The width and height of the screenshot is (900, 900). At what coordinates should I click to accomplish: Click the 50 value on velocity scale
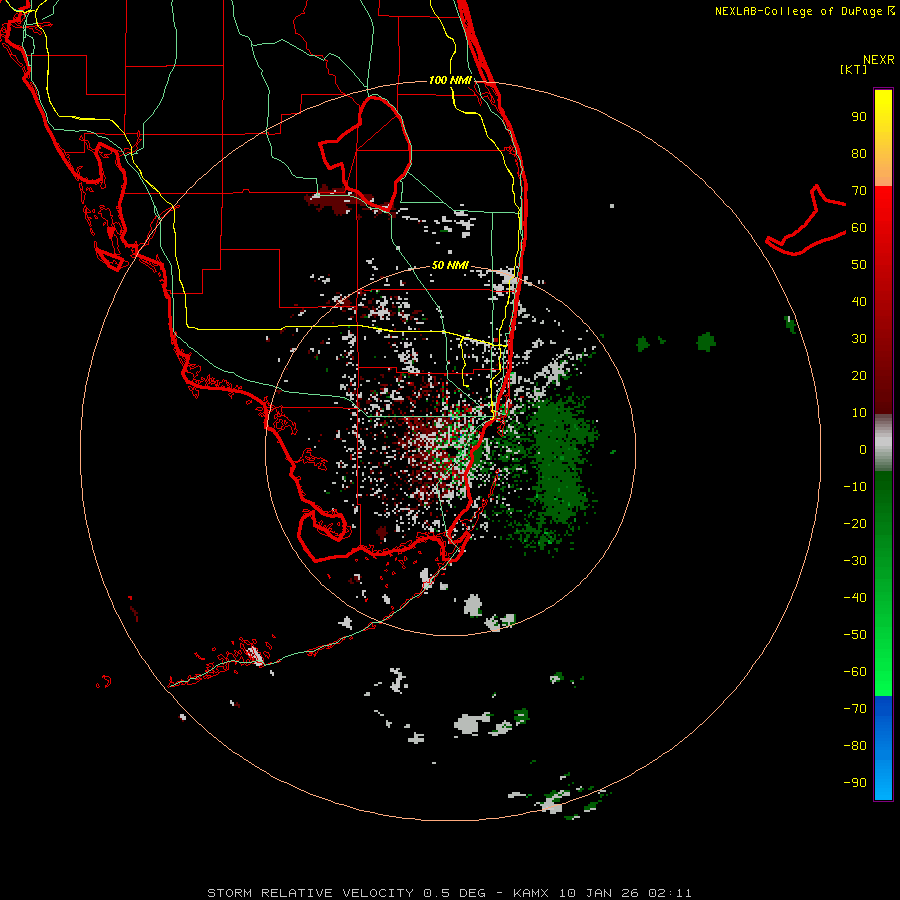(x=859, y=265)
